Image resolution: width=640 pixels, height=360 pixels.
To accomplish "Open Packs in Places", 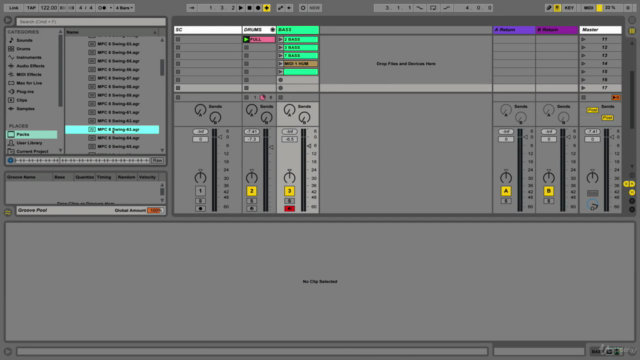I will [32, 134].
